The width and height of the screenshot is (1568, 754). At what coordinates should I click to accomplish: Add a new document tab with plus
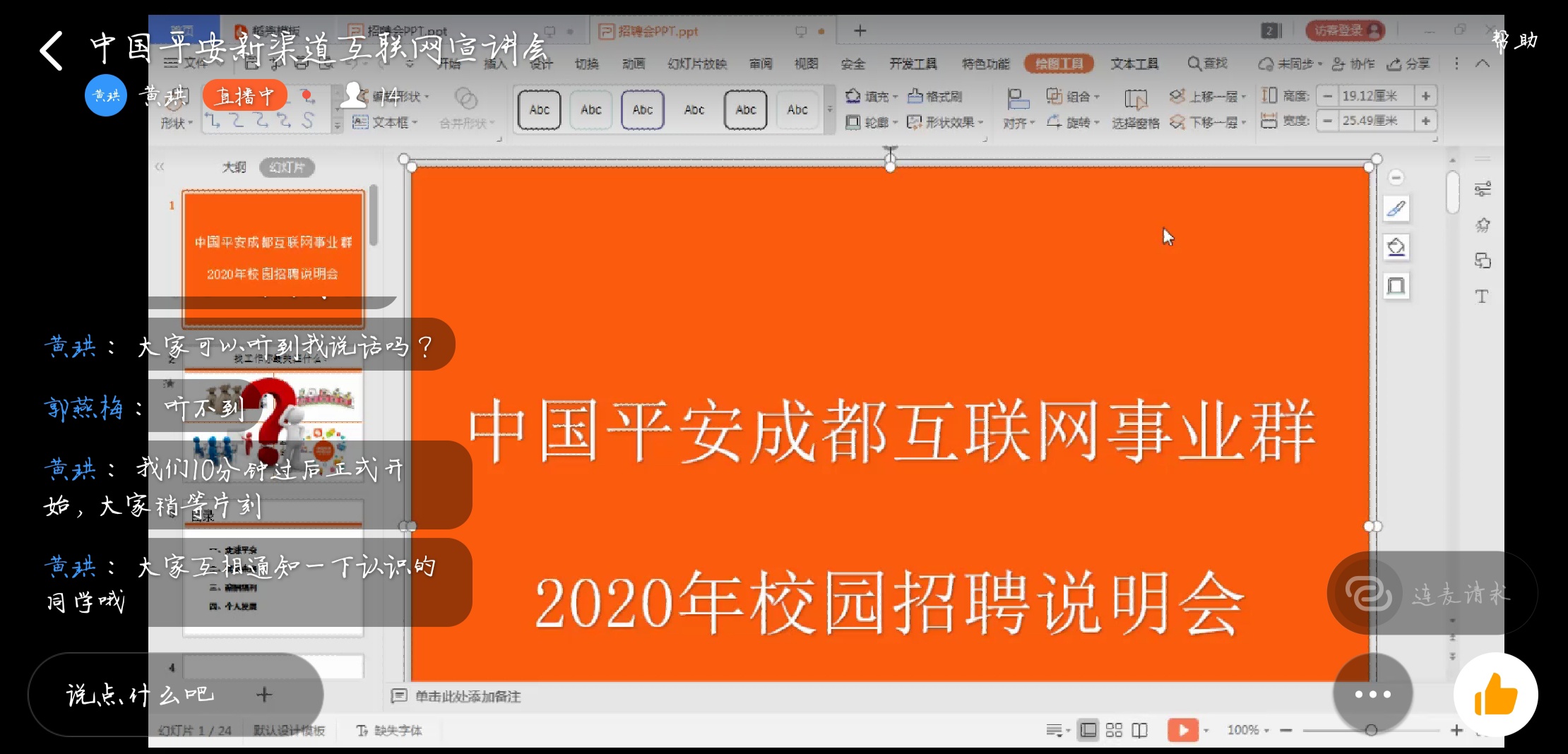coord(860,30)
